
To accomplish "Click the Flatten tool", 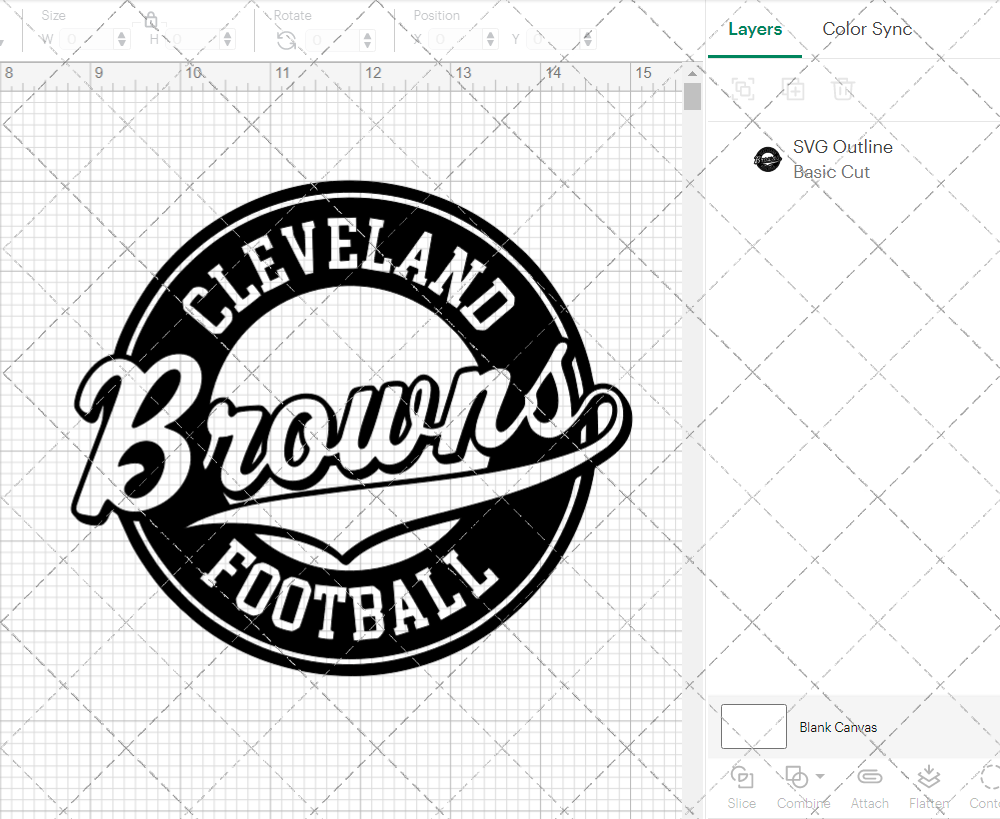I will click(929, 787).
